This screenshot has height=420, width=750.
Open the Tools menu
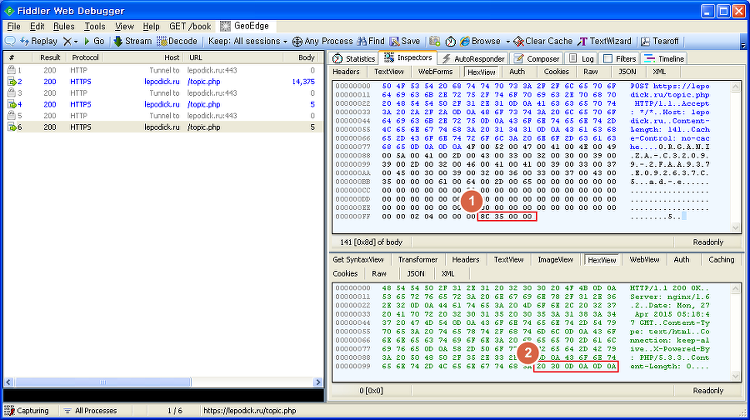[95, 26]
